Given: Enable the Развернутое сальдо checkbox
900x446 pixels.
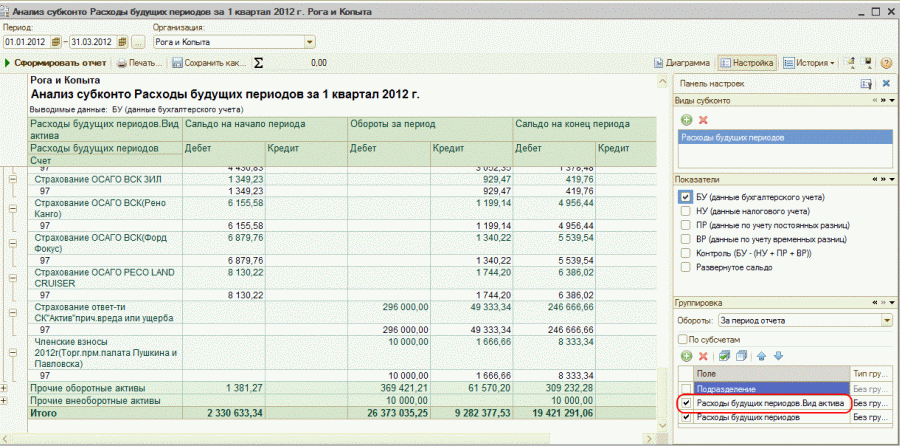Looking at the screenshot, I should click(686, 268).
